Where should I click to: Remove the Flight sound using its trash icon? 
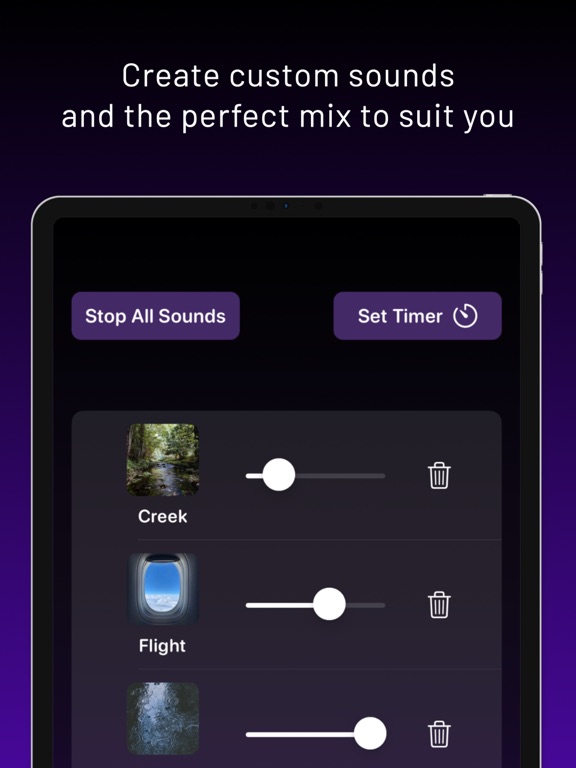click(439, 605)
